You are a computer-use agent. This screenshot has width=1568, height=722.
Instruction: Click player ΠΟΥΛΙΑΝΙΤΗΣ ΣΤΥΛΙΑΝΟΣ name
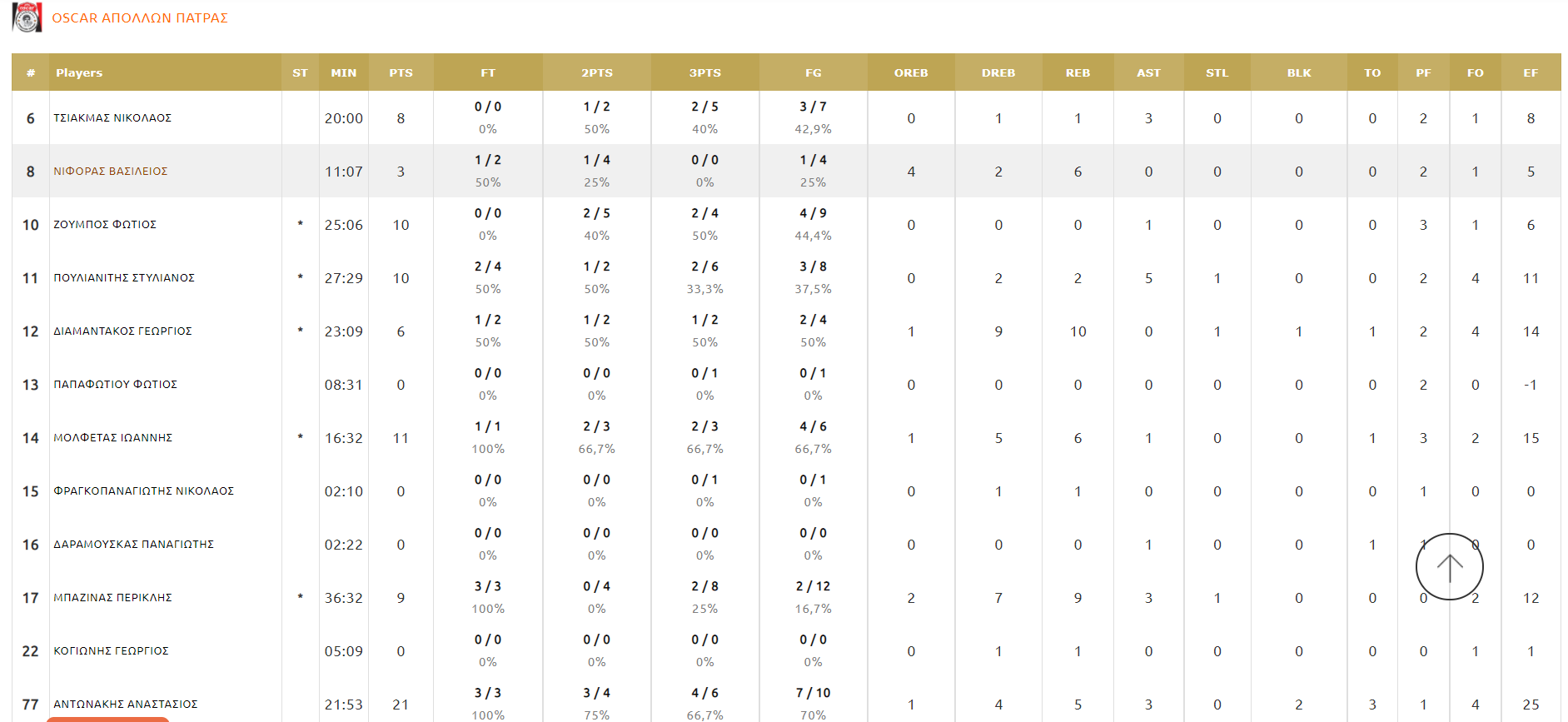pyautogui.click(x=124, y=278)
